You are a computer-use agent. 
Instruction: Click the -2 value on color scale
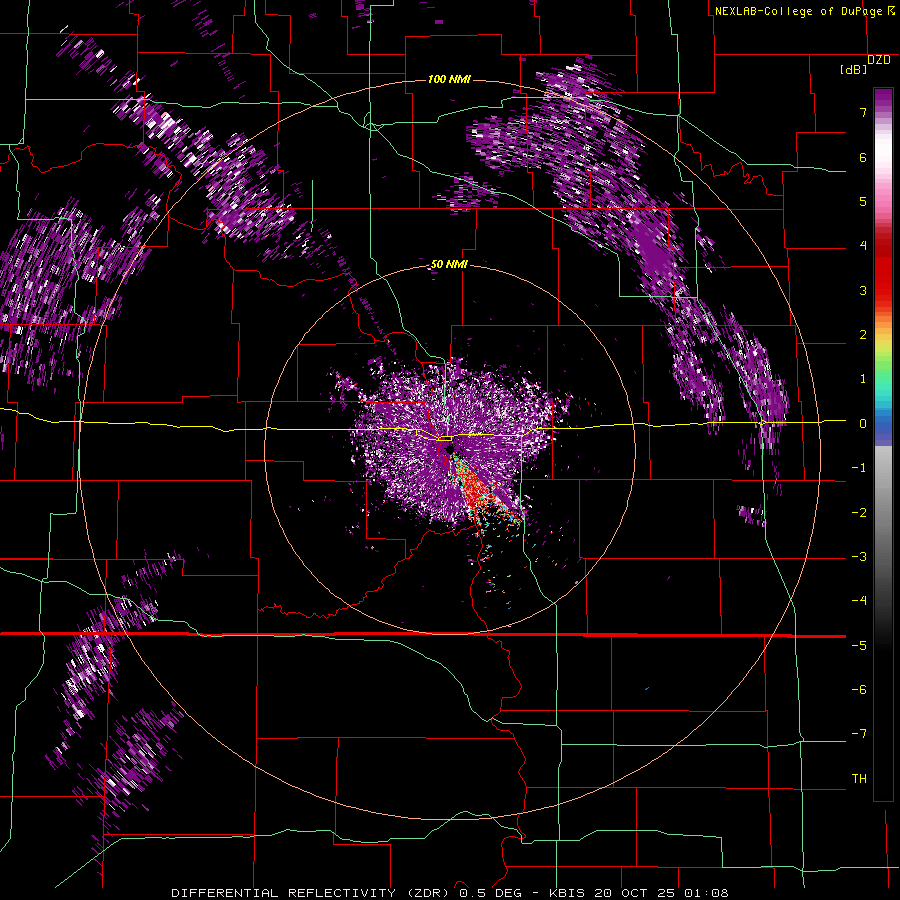[859, 513]
